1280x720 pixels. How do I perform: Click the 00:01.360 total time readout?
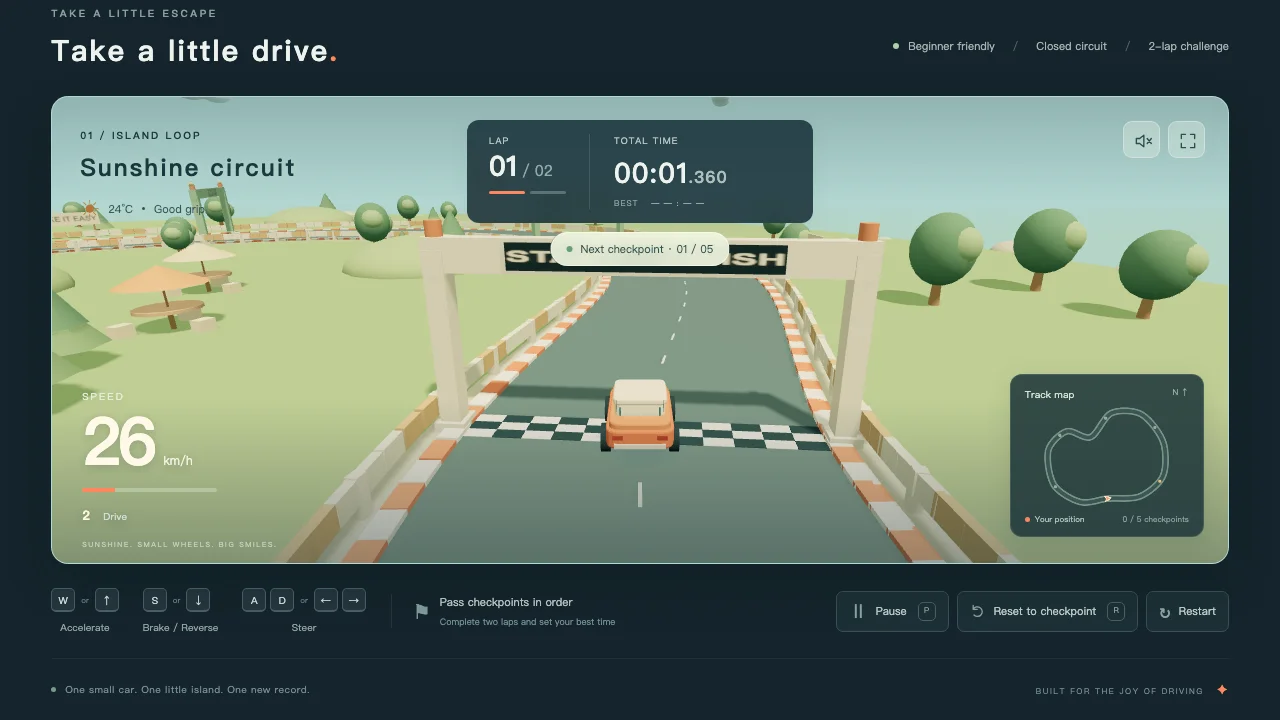tap(670, 174)
